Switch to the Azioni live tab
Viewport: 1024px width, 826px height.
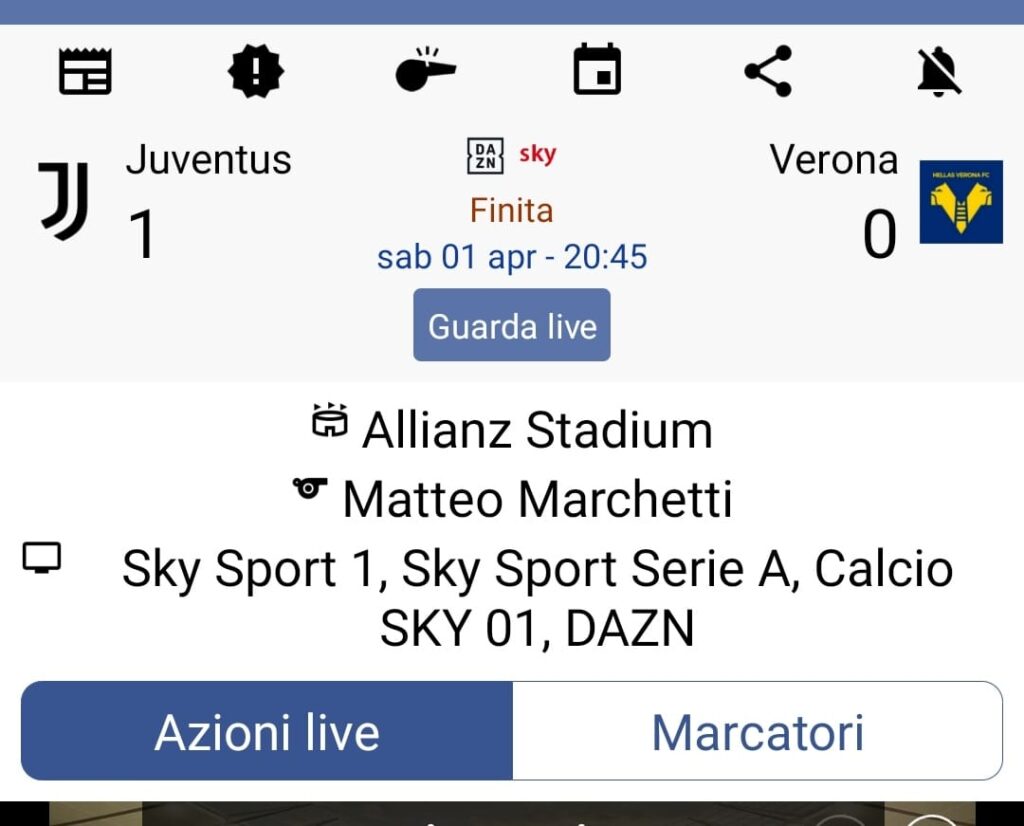point(267,731)
